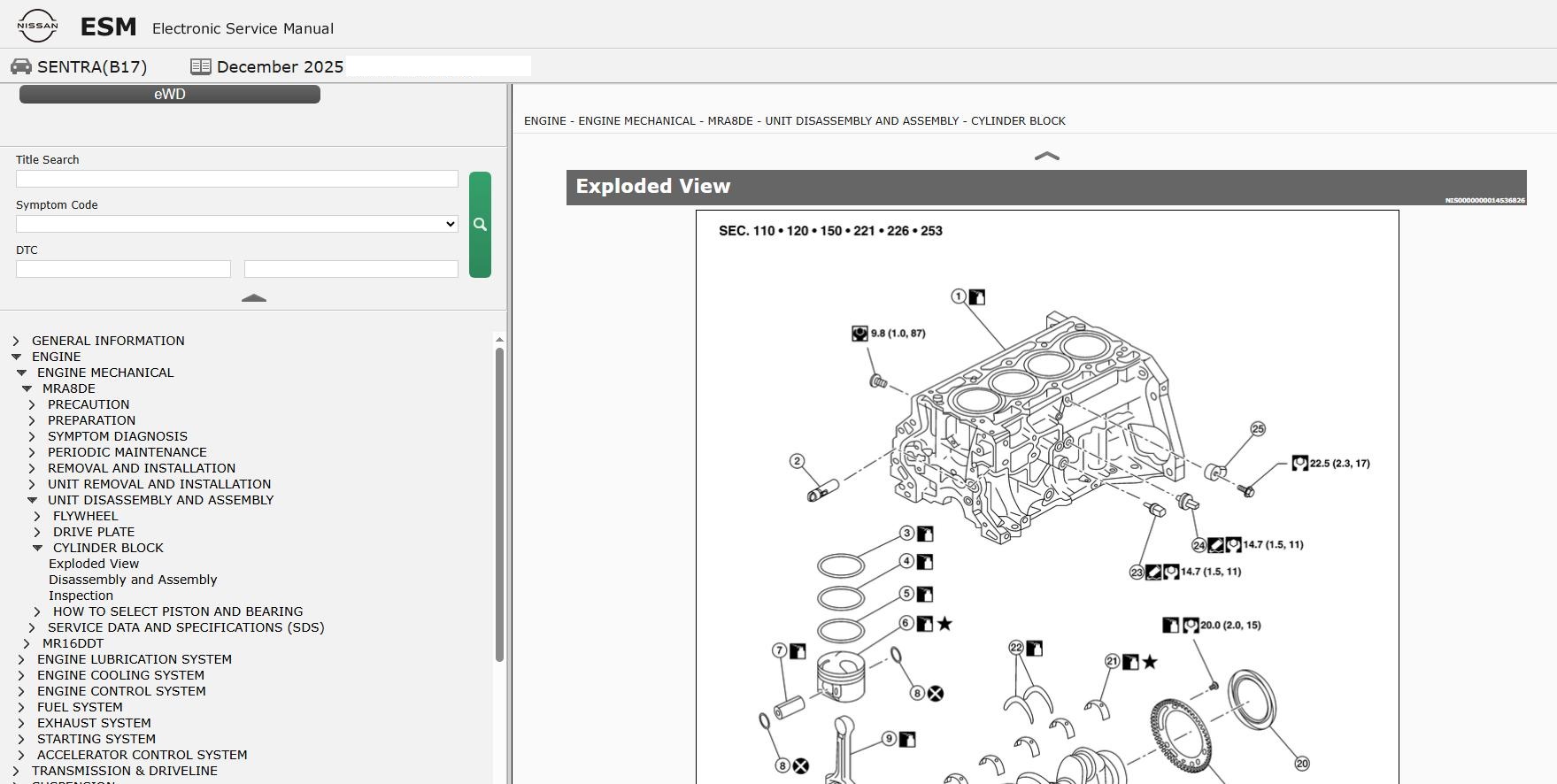Viewport: 1557px width, 784px height.
Task: Select STARTING SYSTEM tree item
Action: point(96,739)
